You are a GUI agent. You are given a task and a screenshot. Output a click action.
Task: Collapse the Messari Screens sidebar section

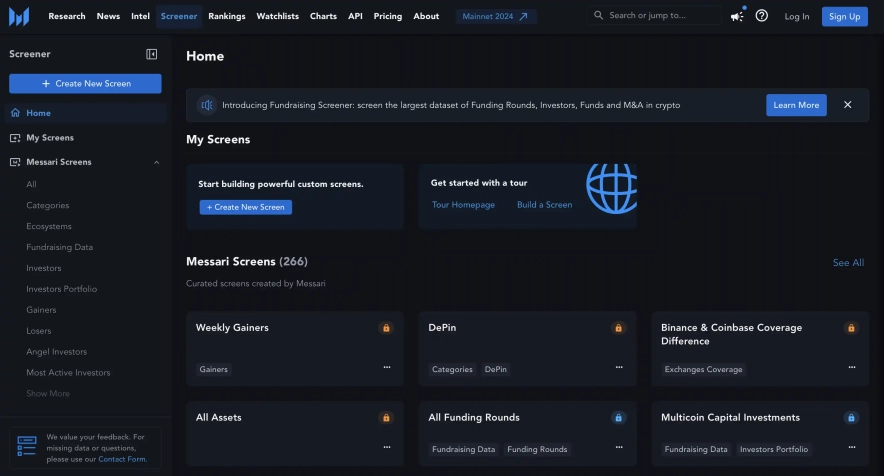pyautogui.click(x=156, y=162)
